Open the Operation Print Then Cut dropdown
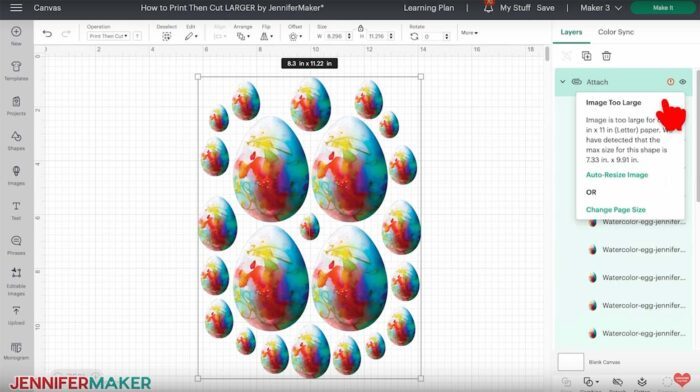The width and height of the screenshot is (700, 392). 108,36
